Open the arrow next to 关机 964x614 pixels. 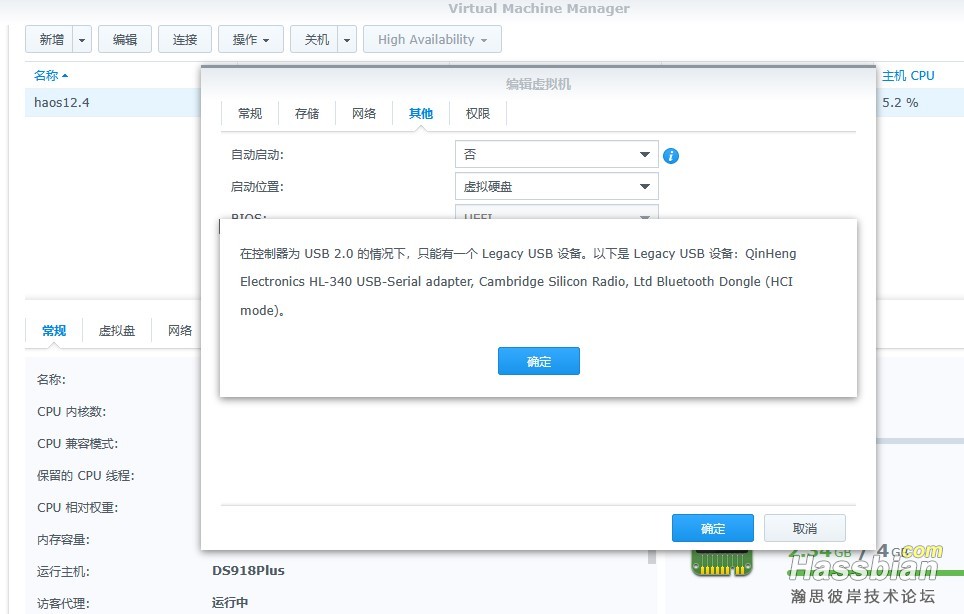pyautogui.click(x=347, y=40)
